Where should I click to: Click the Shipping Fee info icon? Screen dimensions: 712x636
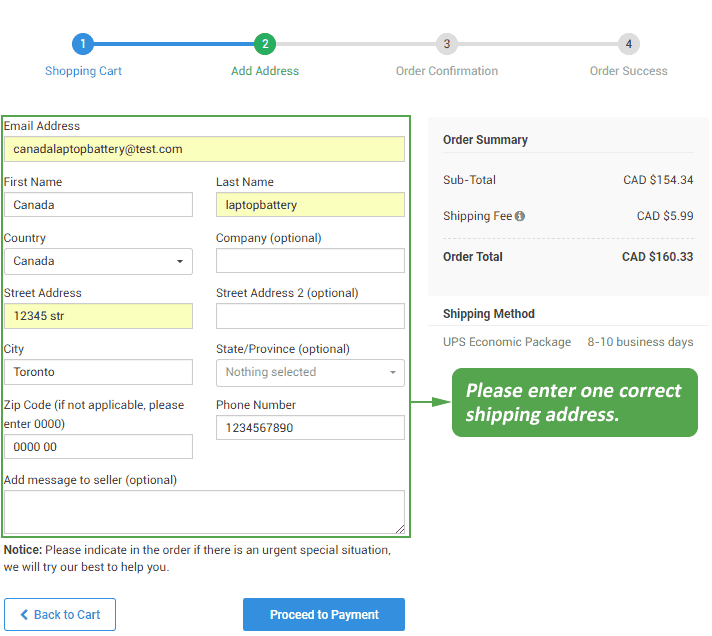pos(520,216)
